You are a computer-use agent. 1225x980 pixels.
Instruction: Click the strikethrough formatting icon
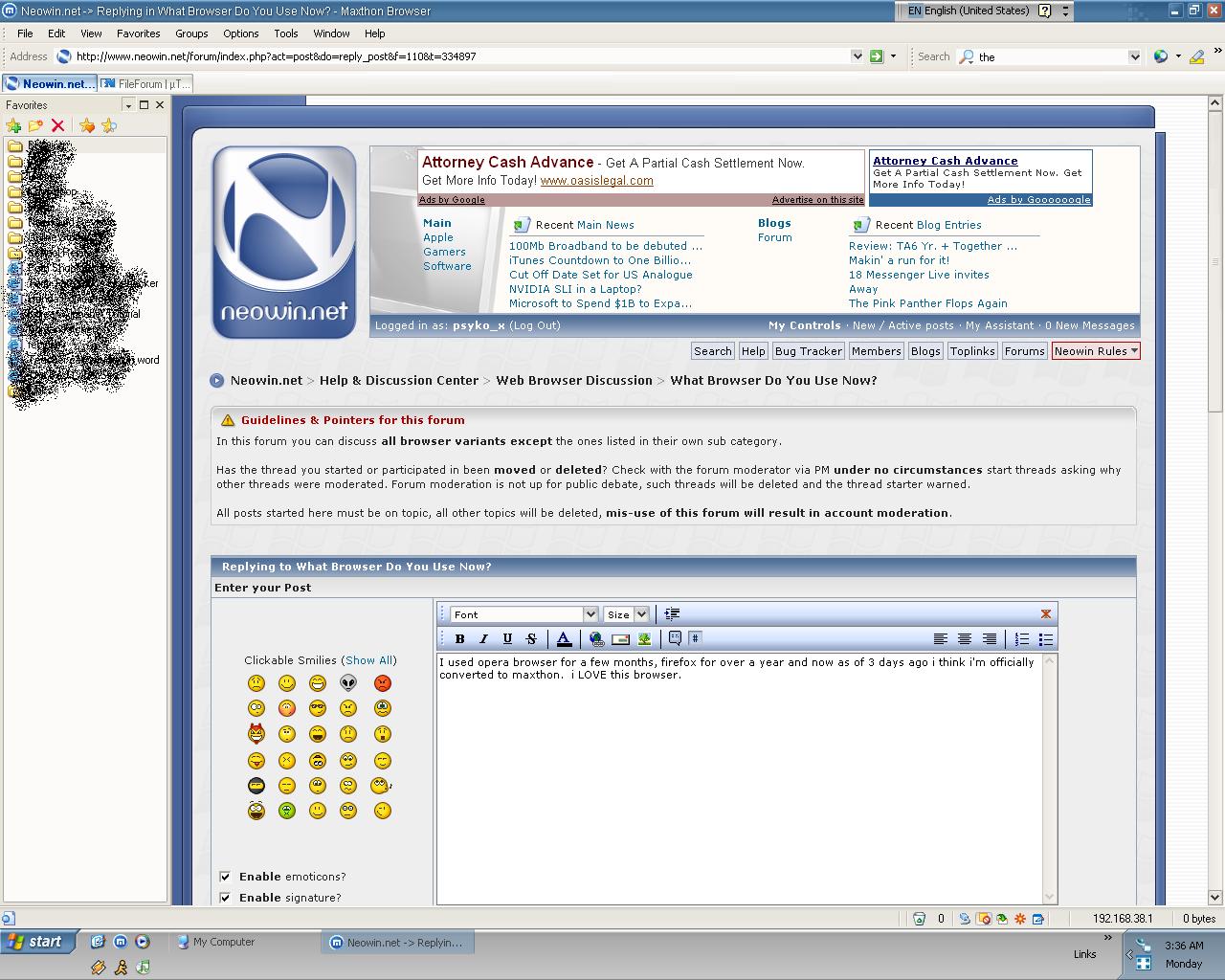[x=531, y=639]
